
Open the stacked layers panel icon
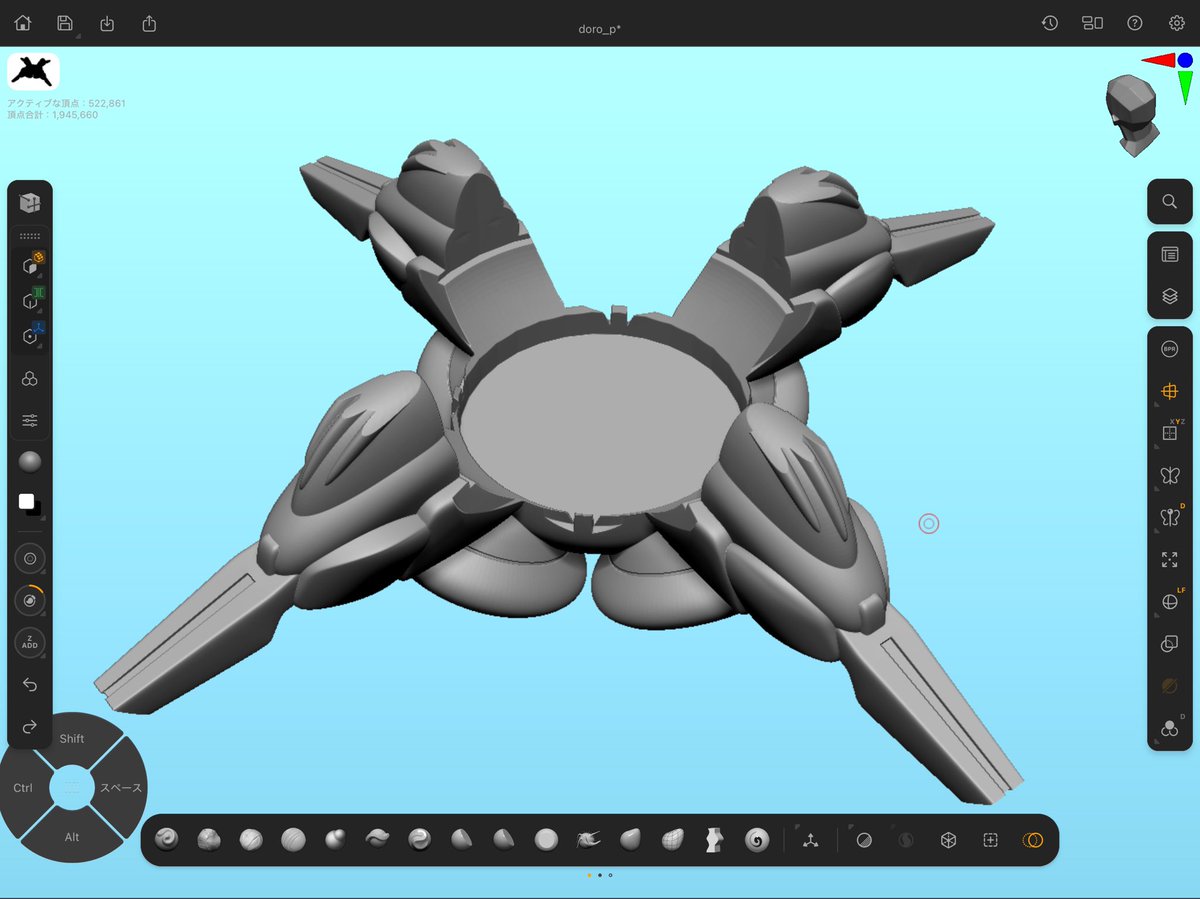[x=1169, y=297]
